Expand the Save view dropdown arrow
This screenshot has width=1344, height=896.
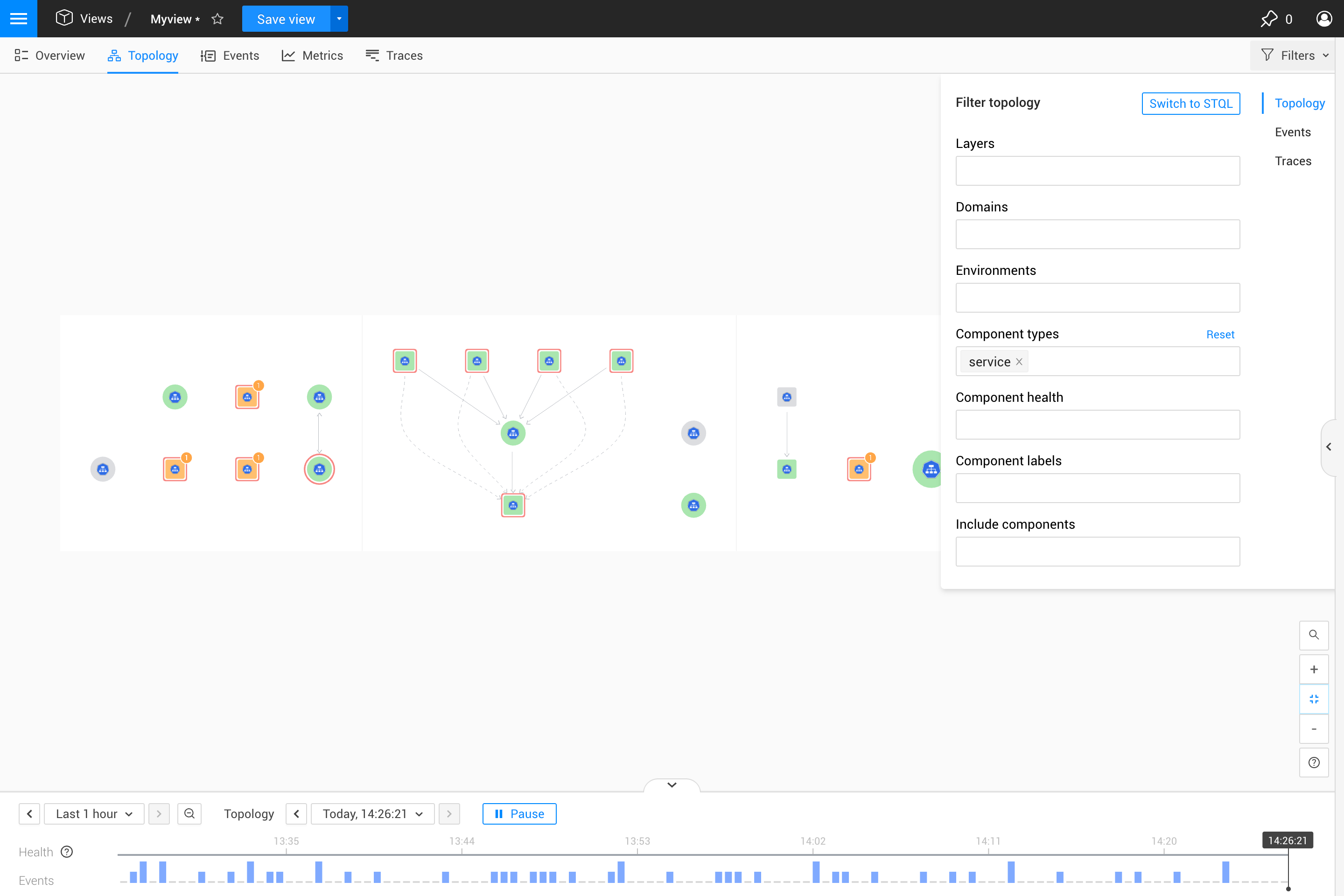[339, 19]
